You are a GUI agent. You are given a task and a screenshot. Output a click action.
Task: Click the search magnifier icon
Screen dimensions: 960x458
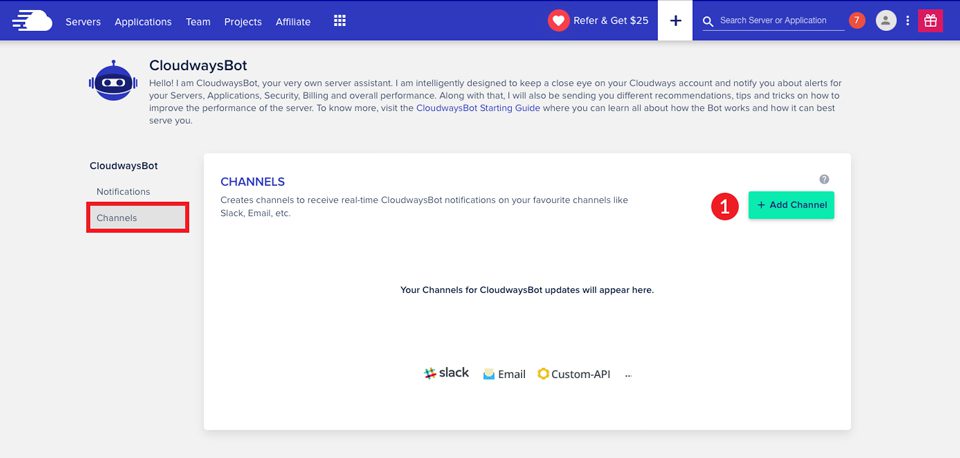pos(708,21)
